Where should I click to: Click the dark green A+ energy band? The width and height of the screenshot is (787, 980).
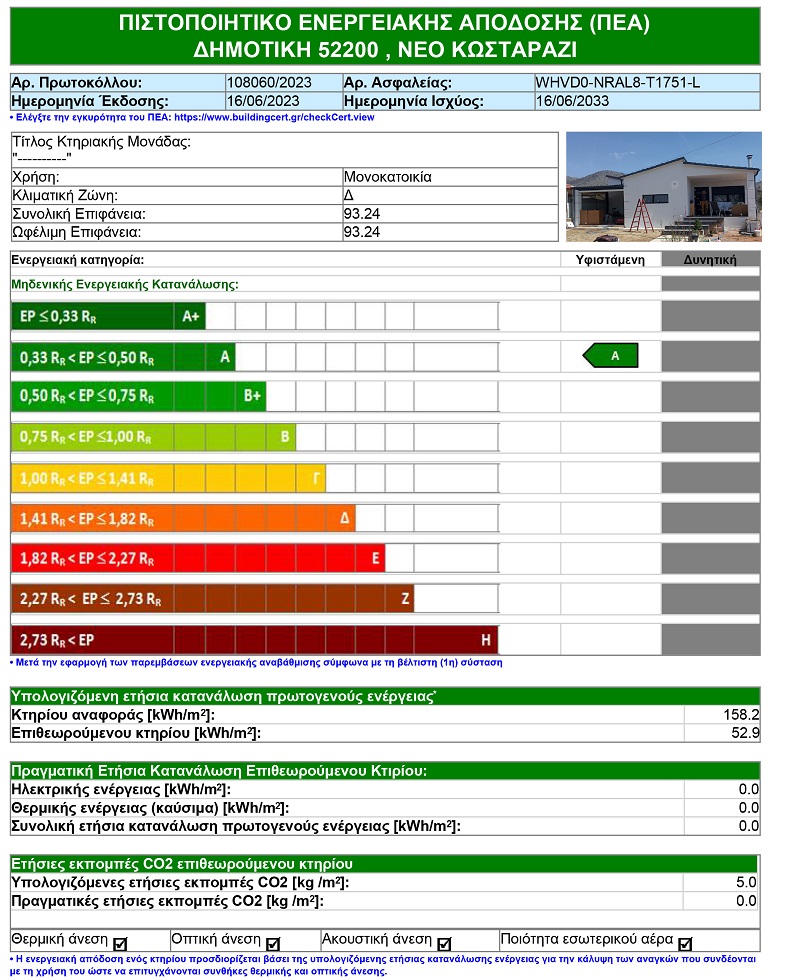(x=108, y=317)
